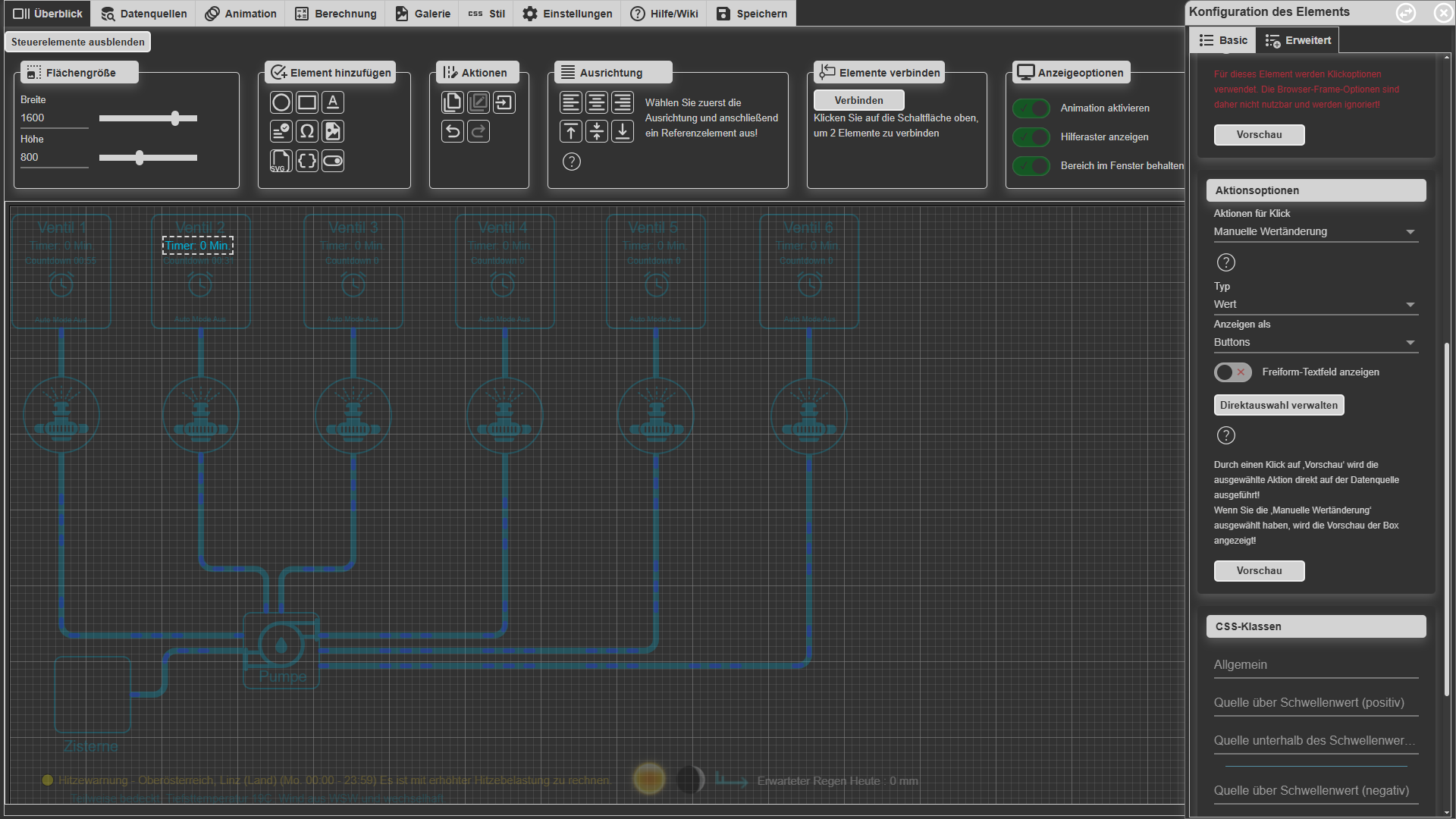Enable 'Freiform-Textfeld anzeigen' switch
The width and height of the screenshot is (1456, 819).
point(1232,372)
